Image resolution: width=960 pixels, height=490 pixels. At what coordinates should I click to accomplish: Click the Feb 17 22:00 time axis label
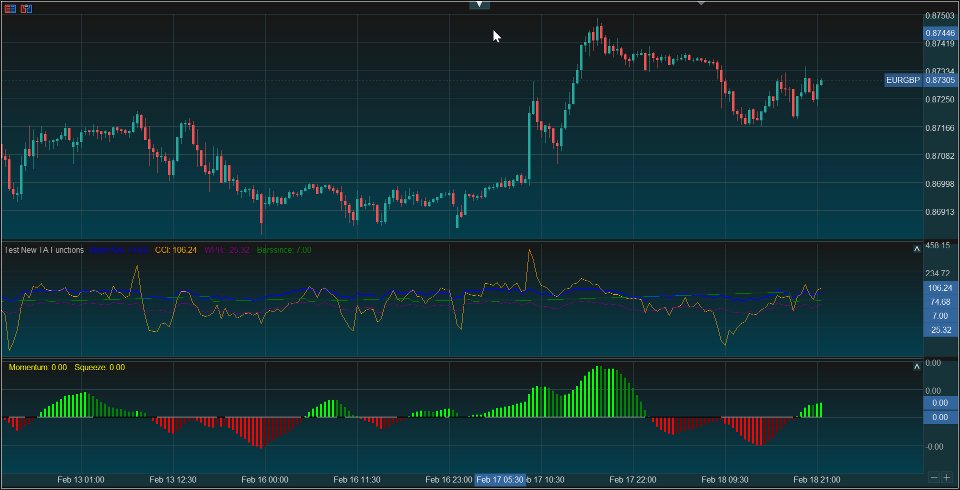click(x=633, y=480)
